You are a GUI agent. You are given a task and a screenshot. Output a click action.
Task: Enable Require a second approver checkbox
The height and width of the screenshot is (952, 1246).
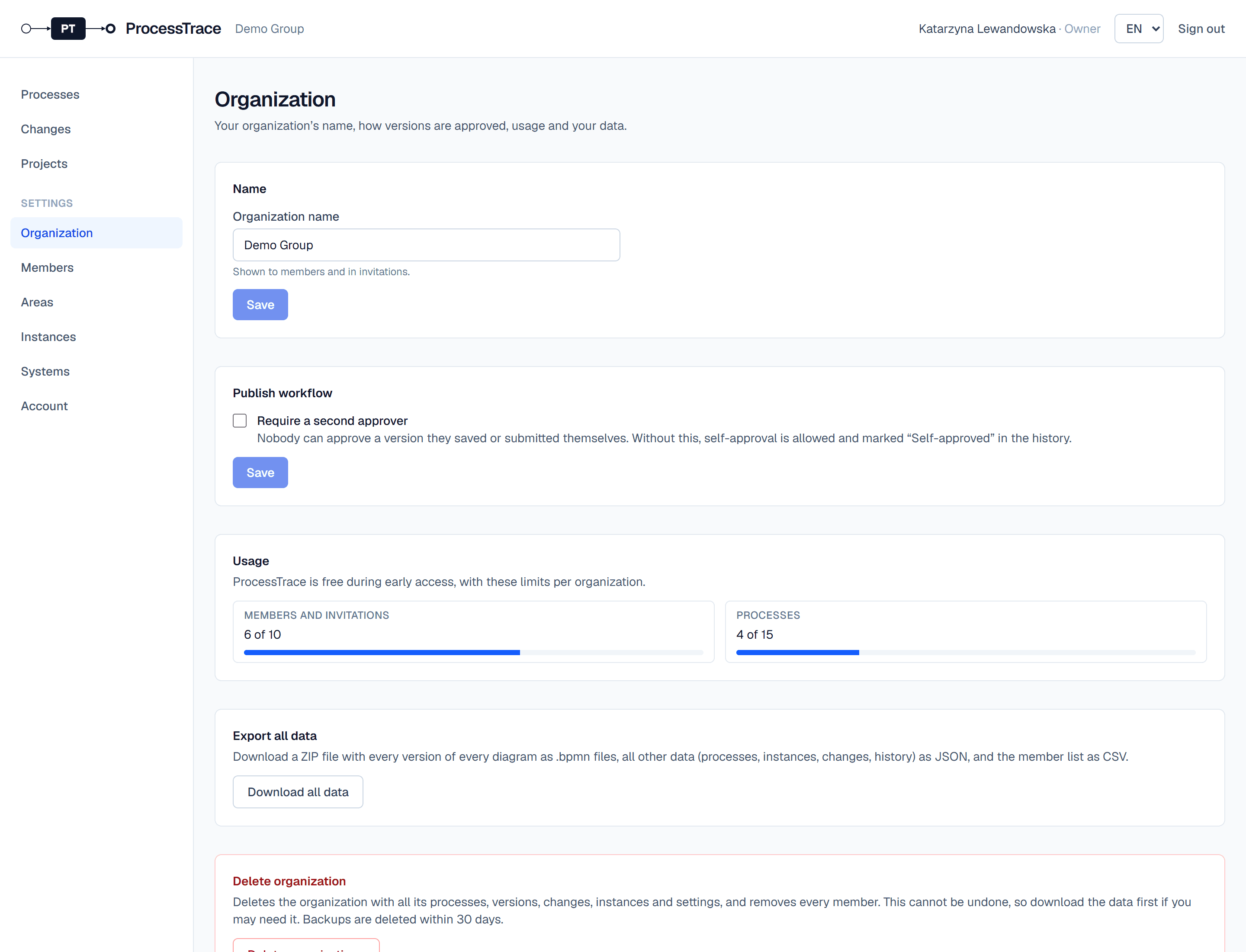pos(240,421)
